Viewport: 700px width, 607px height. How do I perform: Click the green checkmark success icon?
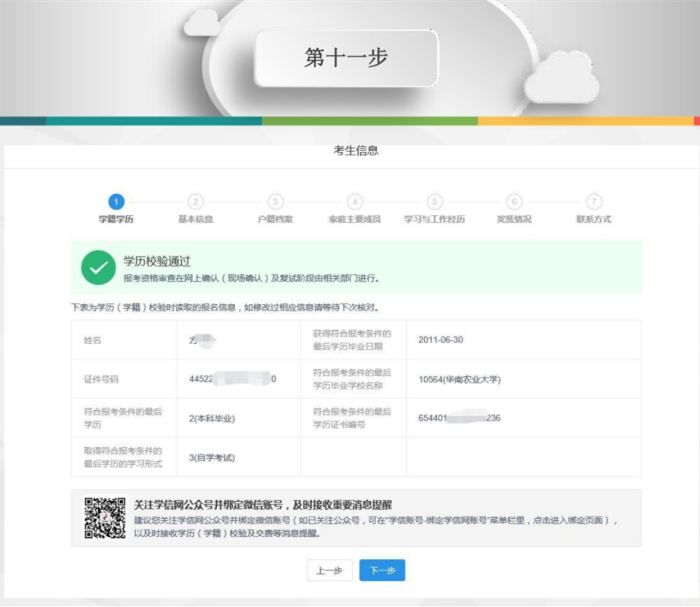(x=97, y=268)
